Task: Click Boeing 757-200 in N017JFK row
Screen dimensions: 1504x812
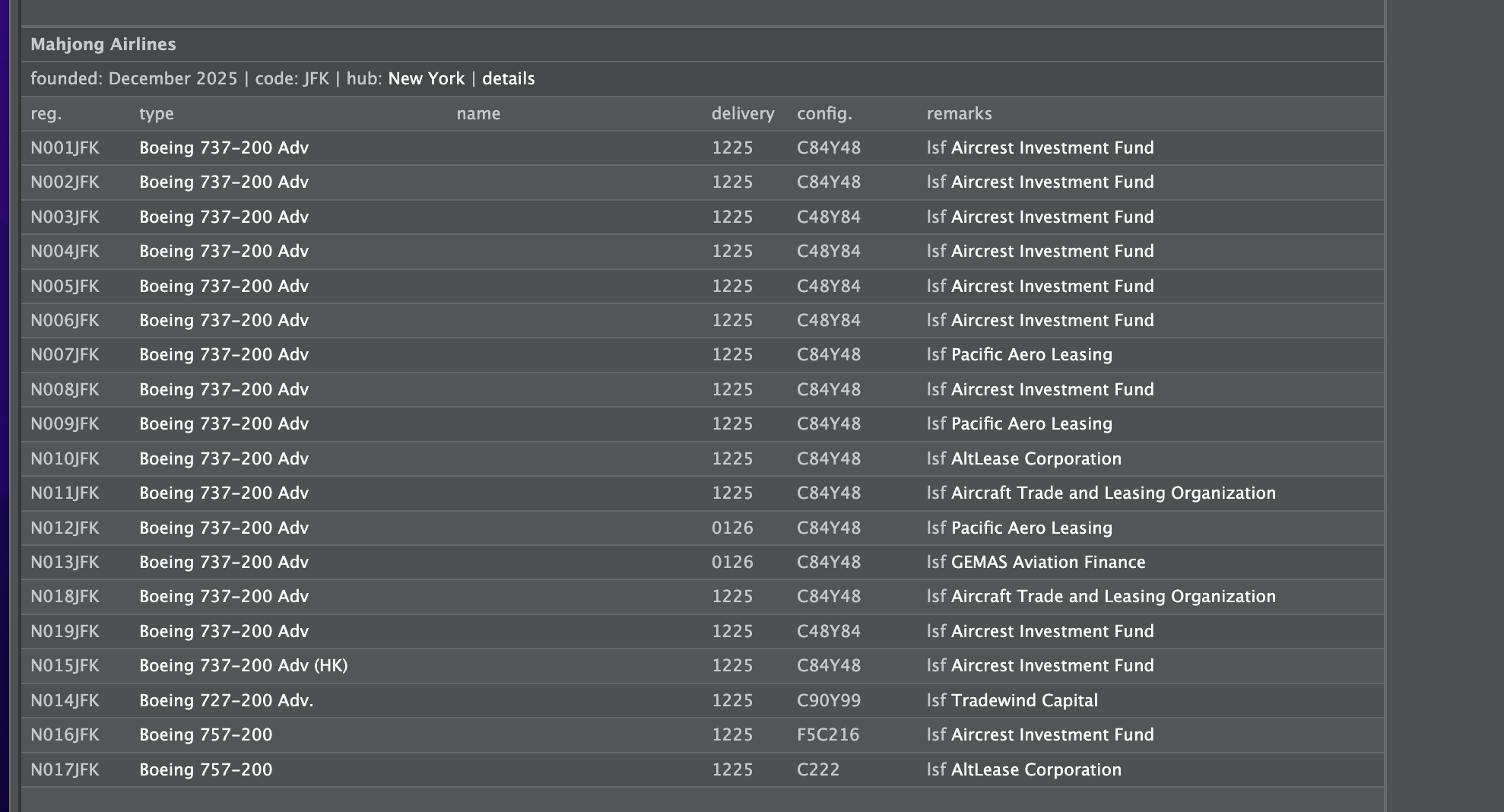Action: coord(205,770)
